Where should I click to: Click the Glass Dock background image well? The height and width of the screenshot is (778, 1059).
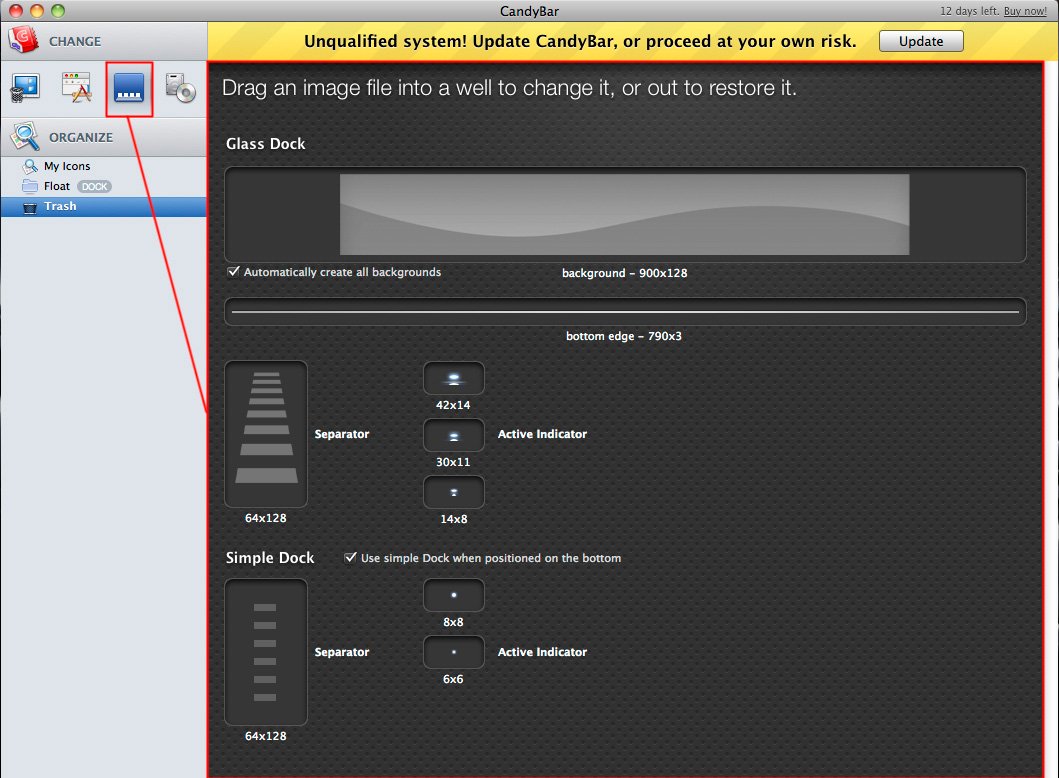pos(625,215)
